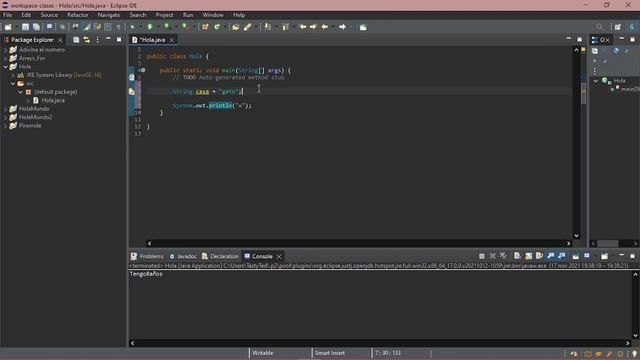Expand the Adivina el numero project
Screen dimensions: 640x360
point(5,50)
